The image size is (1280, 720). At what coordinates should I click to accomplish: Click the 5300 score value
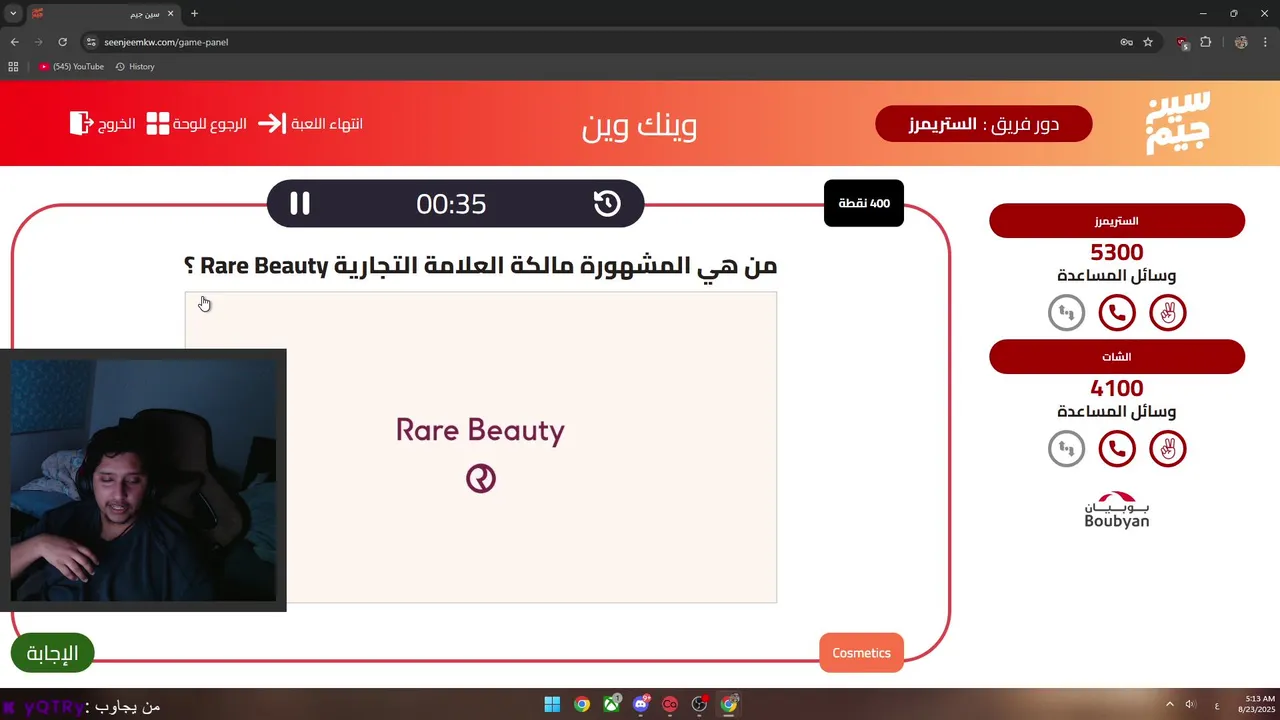pos(1117,252)
